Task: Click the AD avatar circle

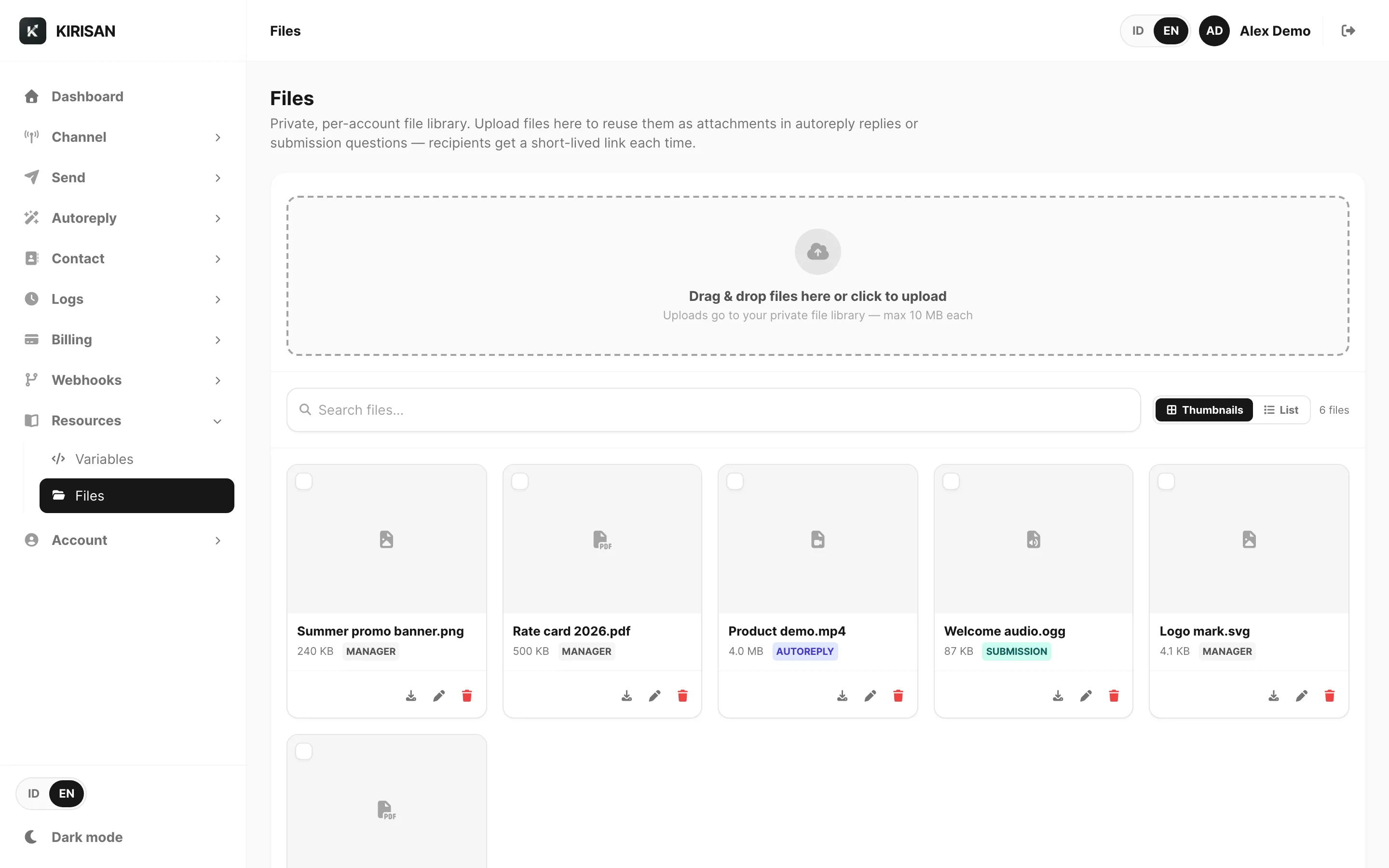Action: coord(1214,31)
